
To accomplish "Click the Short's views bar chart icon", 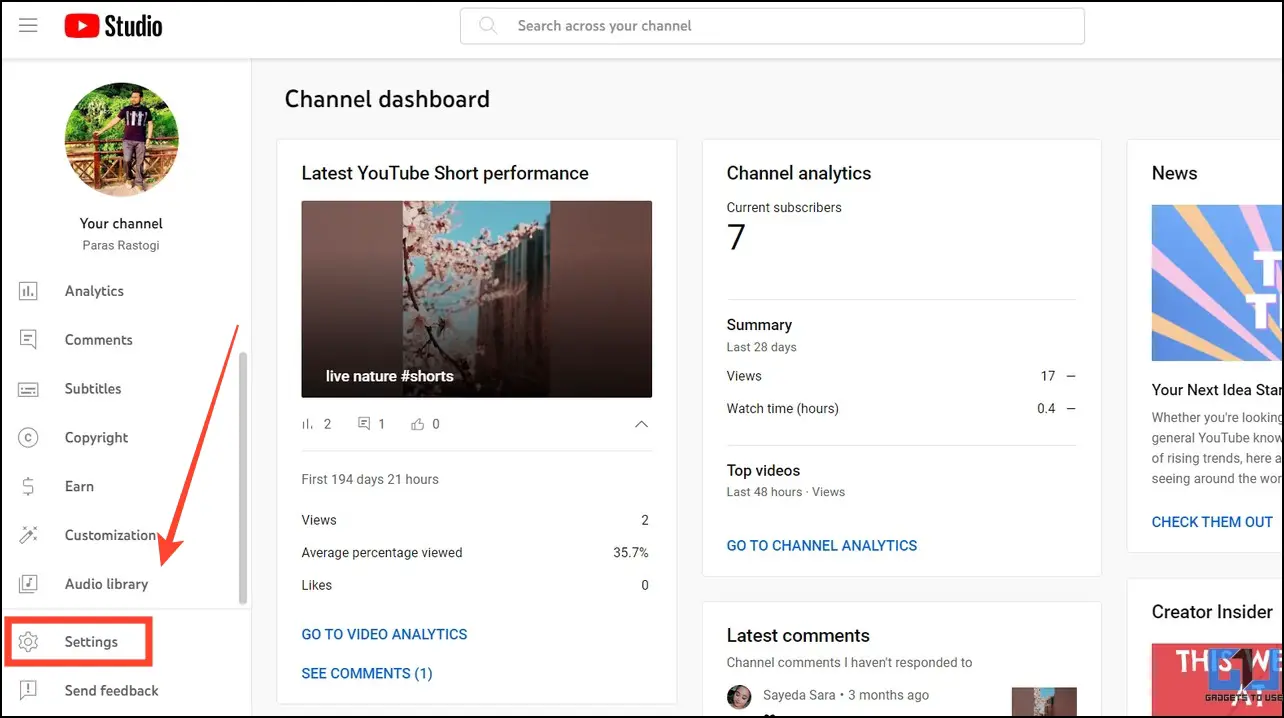I will point(308,424).
